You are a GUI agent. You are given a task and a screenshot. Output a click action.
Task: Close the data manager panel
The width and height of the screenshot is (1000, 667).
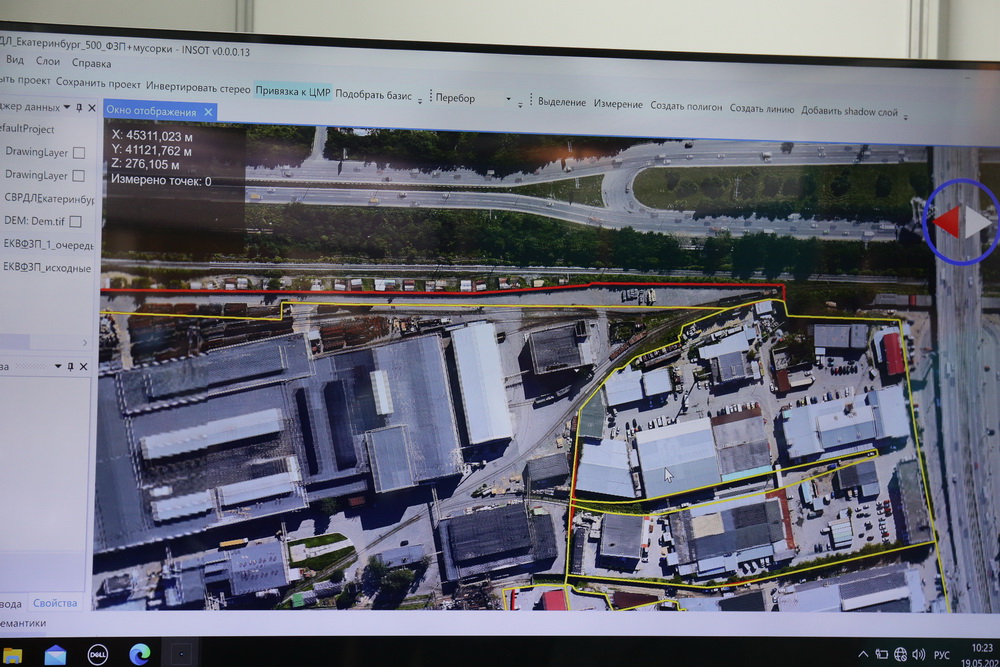[92, 107]
